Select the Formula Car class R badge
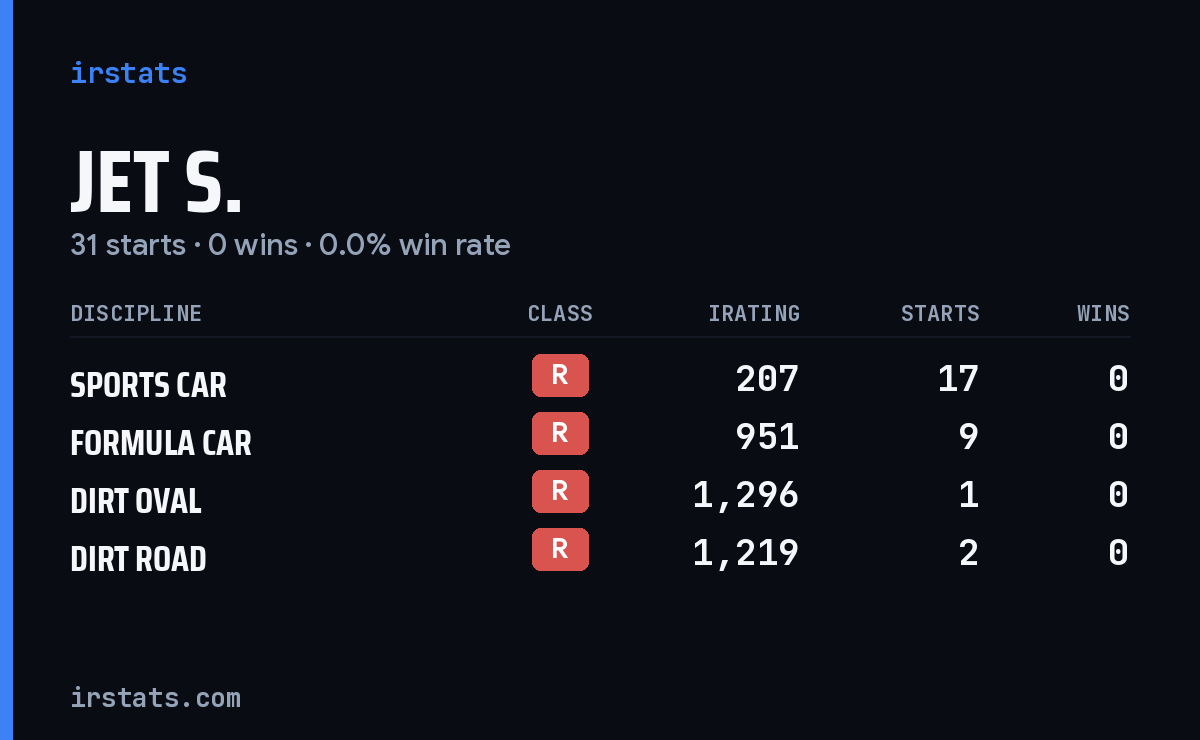This screenshot has height=740, width=1200. click(x=560, y=434)
